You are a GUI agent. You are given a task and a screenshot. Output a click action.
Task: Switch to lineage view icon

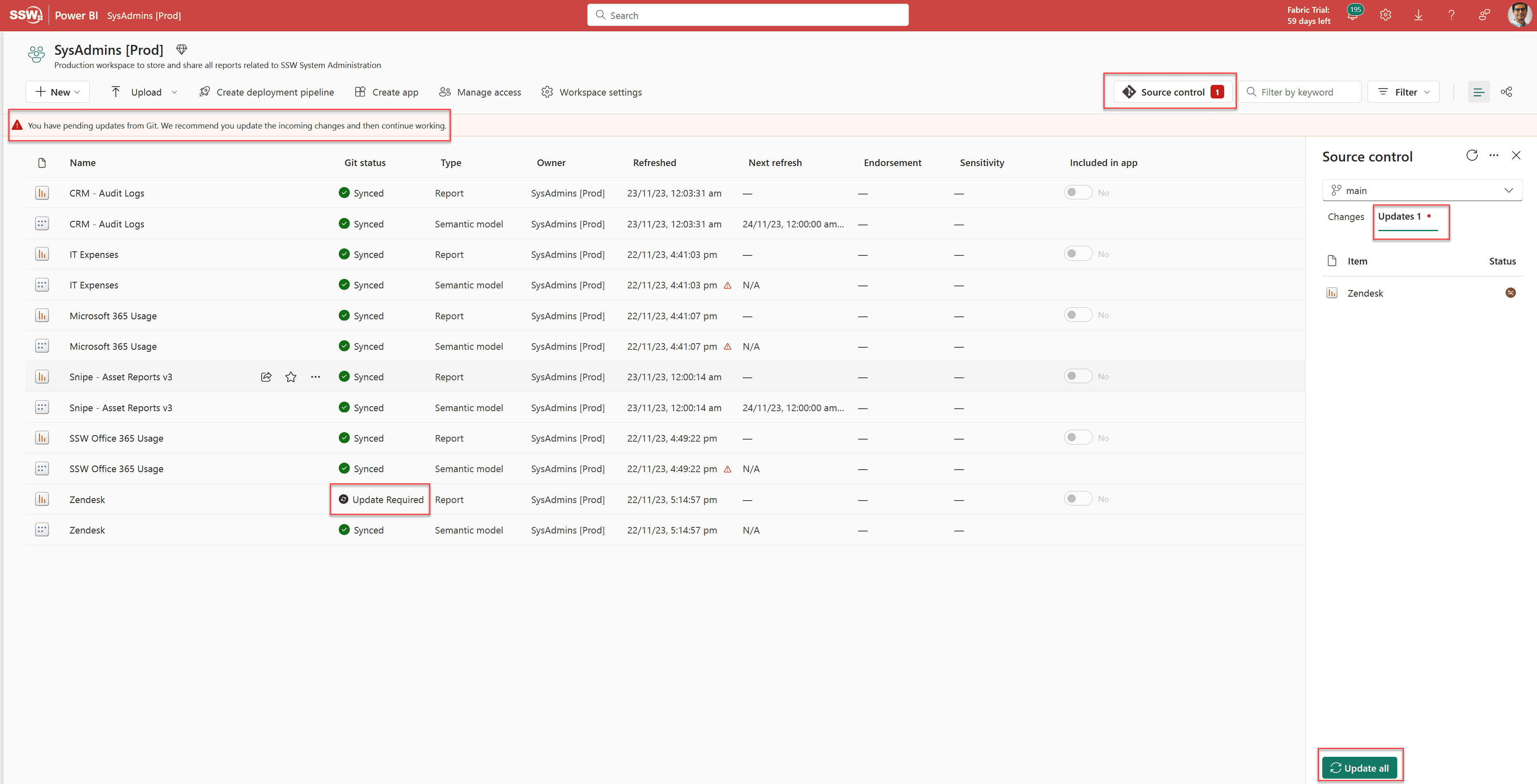tap(1506, 92)
